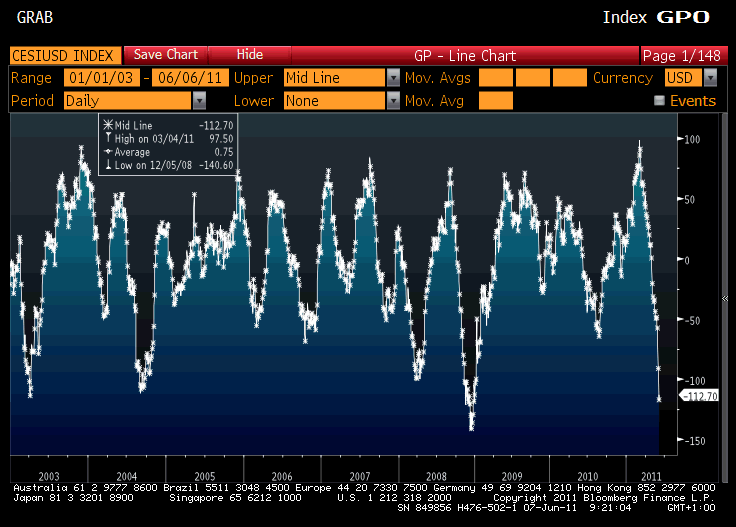
Task: Click the range start date 01/01/03 field
Action: (101, 78)
